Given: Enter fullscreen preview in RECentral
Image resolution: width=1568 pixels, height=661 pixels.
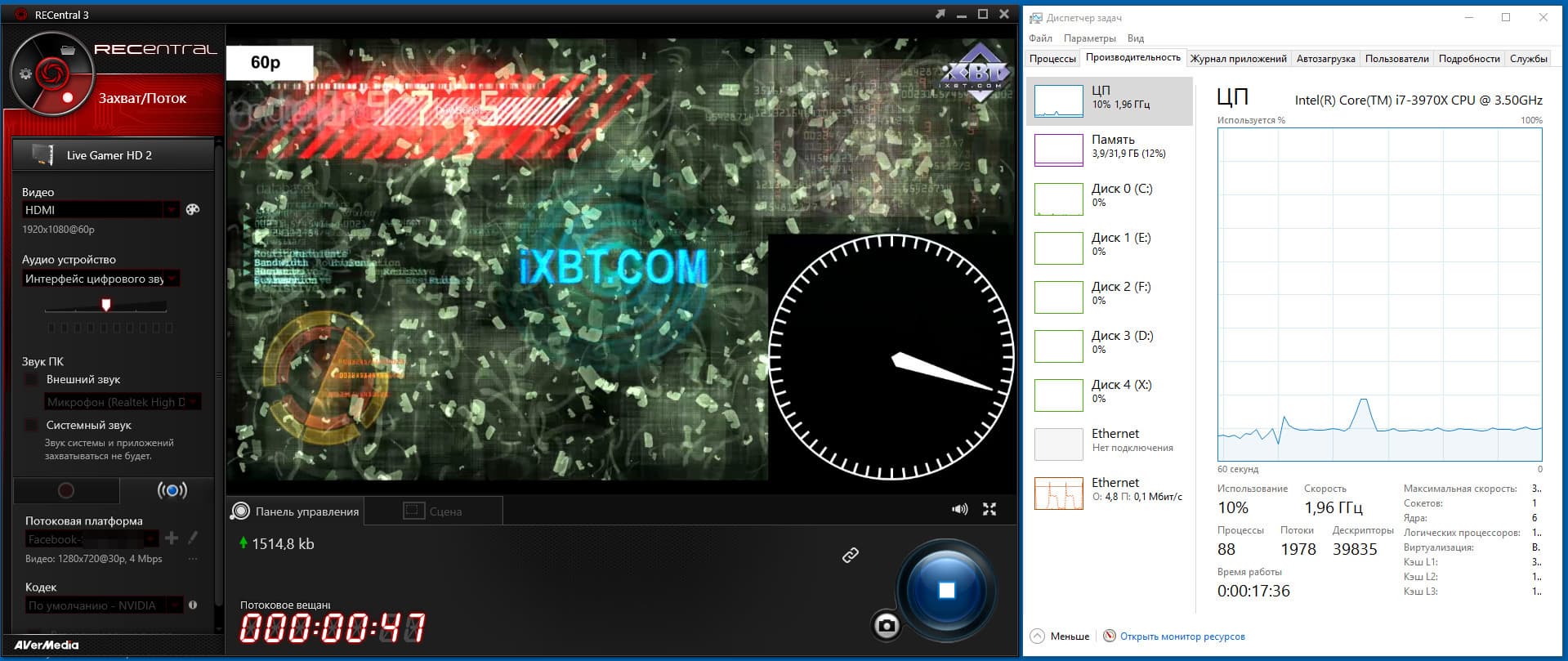Looking at the screenshot, I should point(989,510).
